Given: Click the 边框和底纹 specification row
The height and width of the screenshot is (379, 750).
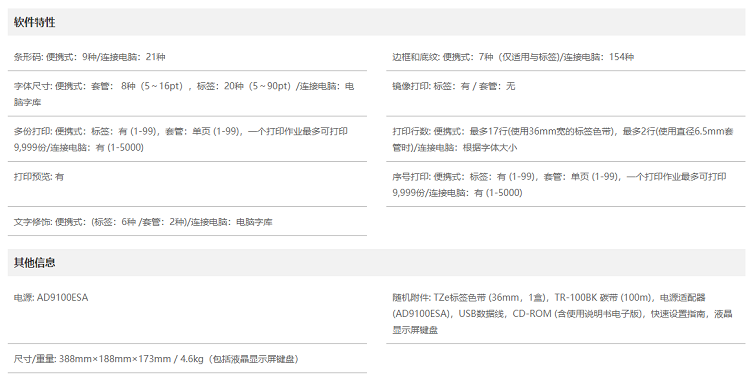Looking at the screenshot, I should (x=566, y=57).
